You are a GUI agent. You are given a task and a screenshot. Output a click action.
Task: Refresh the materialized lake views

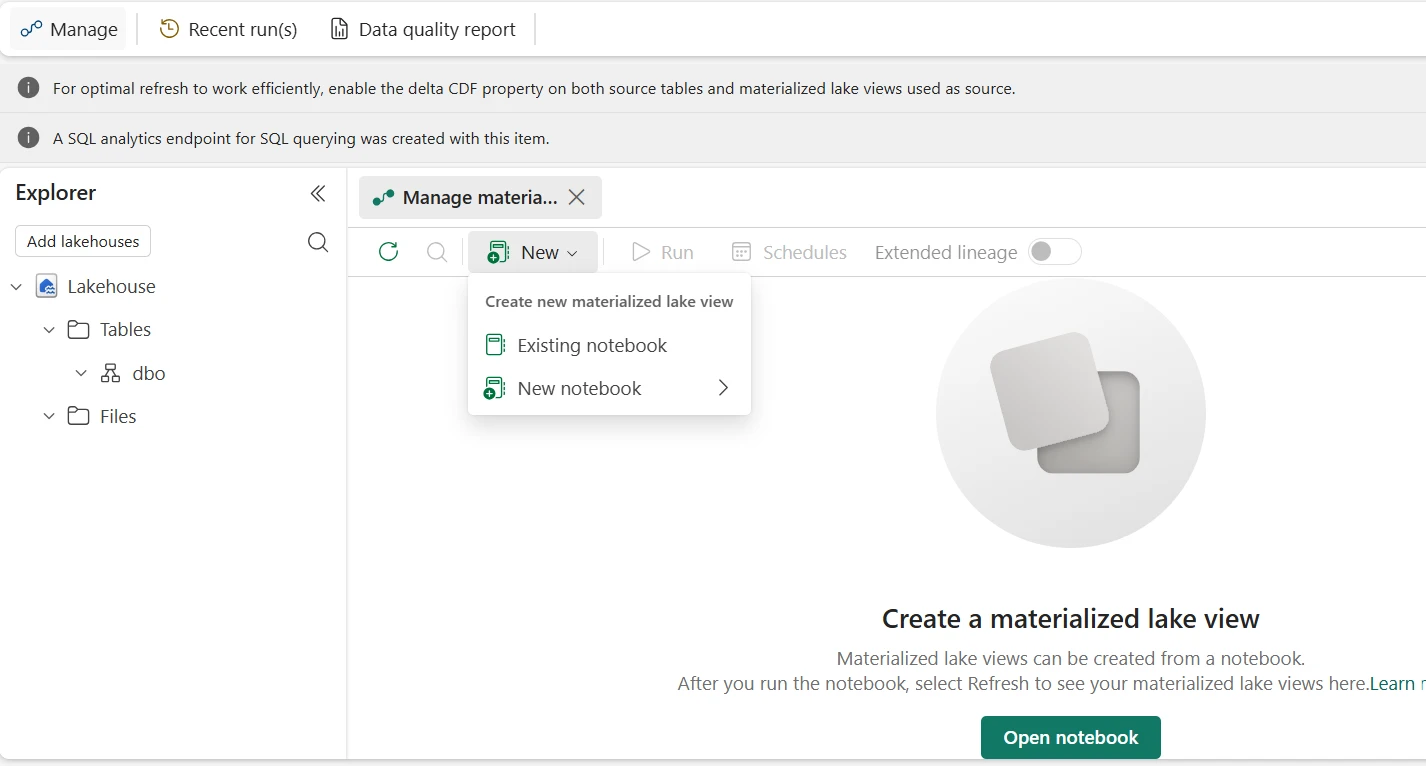[x=389, y=252]
